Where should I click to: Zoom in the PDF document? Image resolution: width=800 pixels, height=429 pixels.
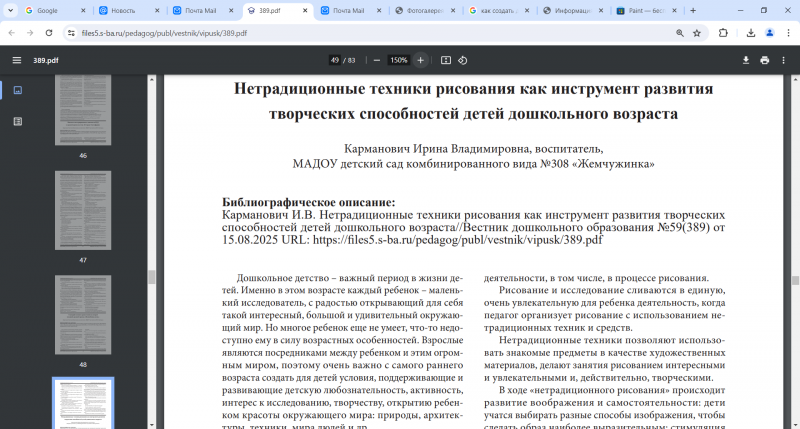point(420,60)
